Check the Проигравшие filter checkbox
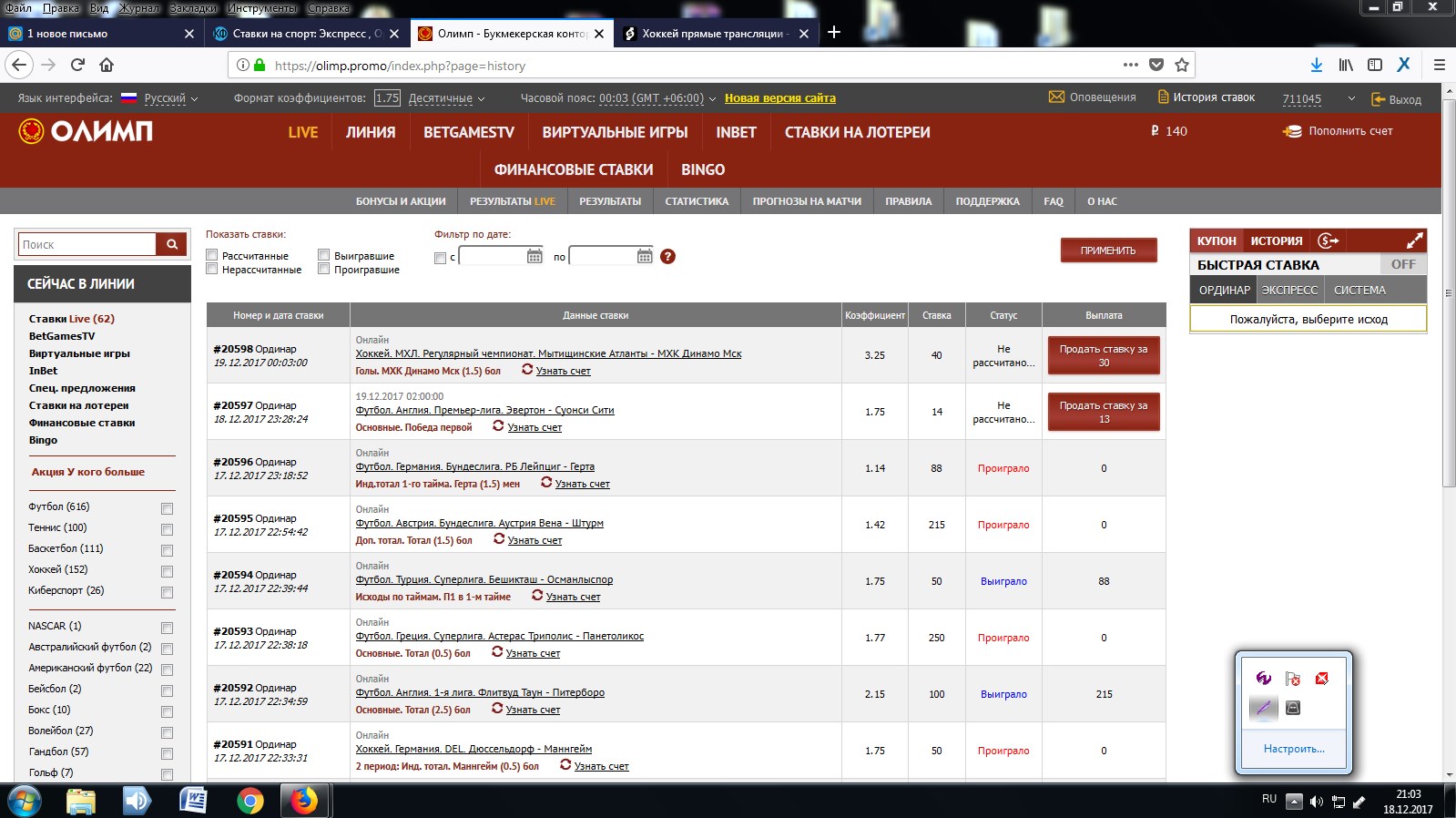Viewport: 1456px width, 818px height. coord(323,269)
